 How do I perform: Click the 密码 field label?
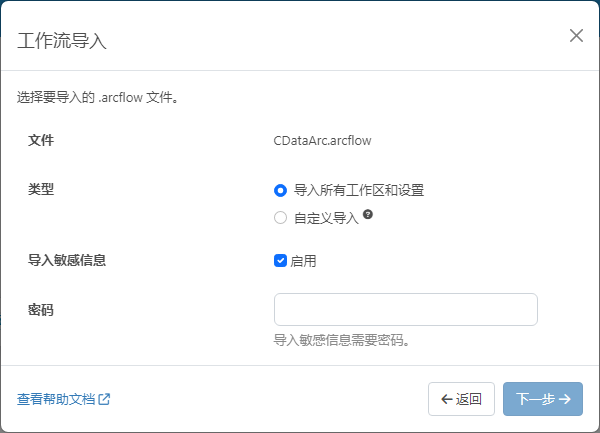pos(41,310)
